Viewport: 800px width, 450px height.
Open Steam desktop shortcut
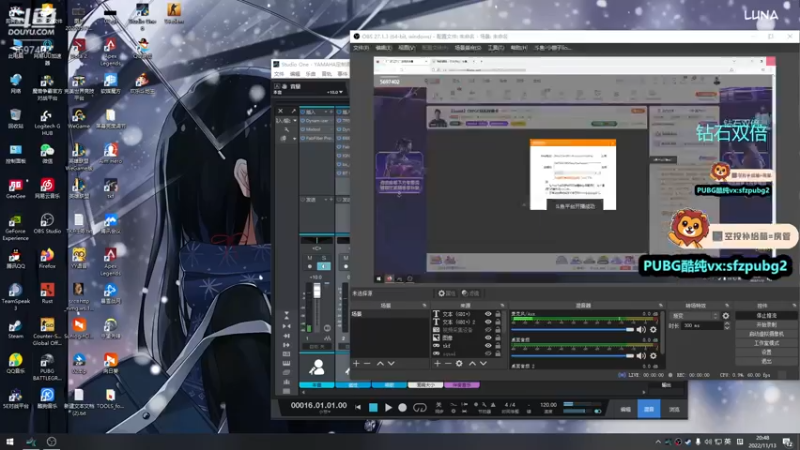click(15, 329)
